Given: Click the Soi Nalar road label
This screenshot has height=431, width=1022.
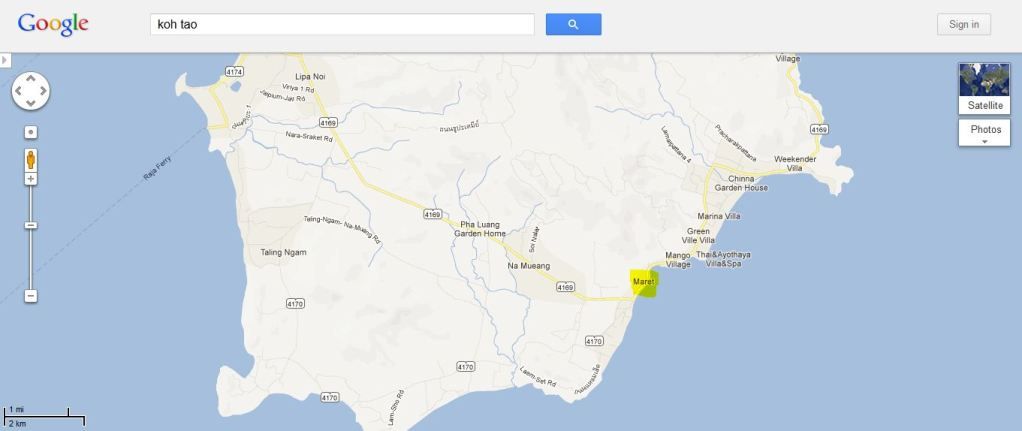Looking at the screenshot, I should click(534, 239).
